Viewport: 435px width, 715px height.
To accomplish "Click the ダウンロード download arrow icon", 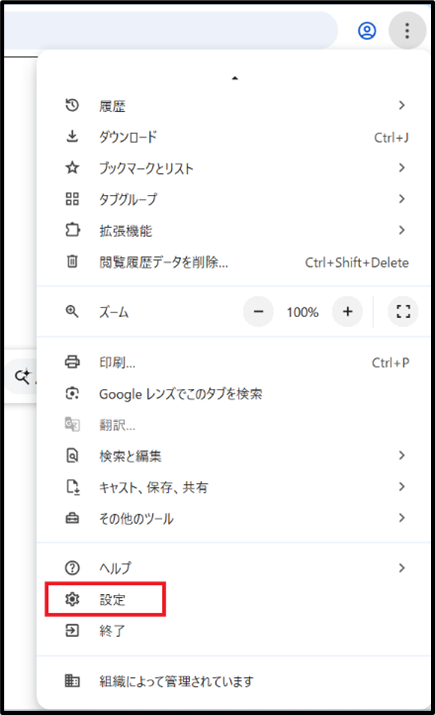I will pyautogui.click(x=72, y=136).
